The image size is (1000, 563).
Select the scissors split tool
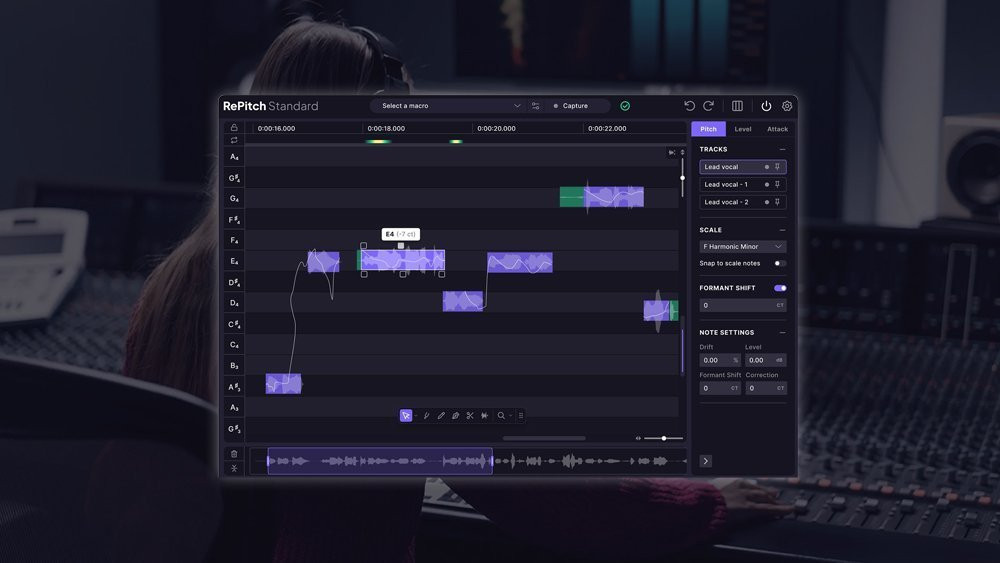point(470,415)
